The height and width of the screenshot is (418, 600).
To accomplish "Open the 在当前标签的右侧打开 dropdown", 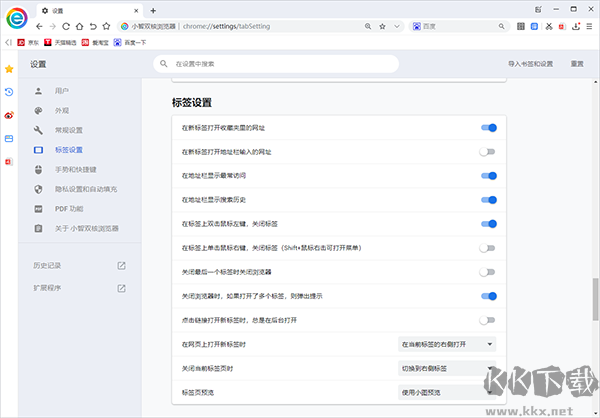I will [x=447, y=344].
